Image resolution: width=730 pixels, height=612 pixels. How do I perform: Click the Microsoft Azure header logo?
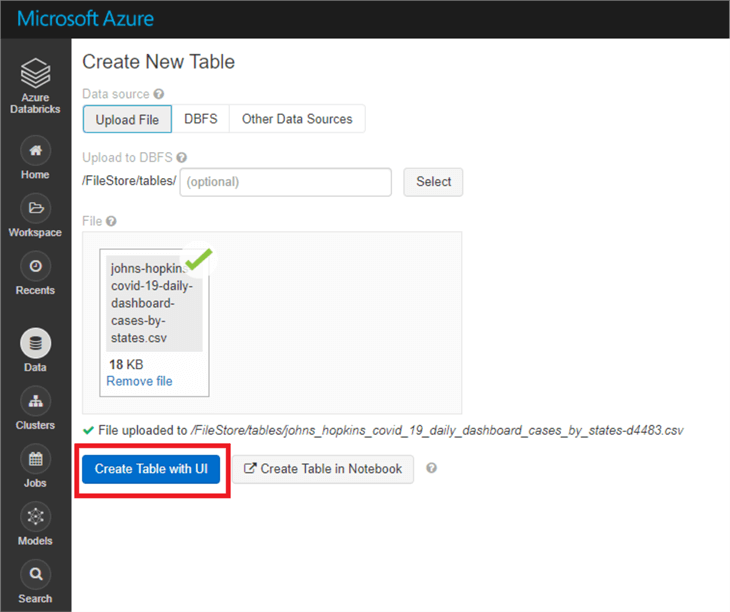pos(85,19)
